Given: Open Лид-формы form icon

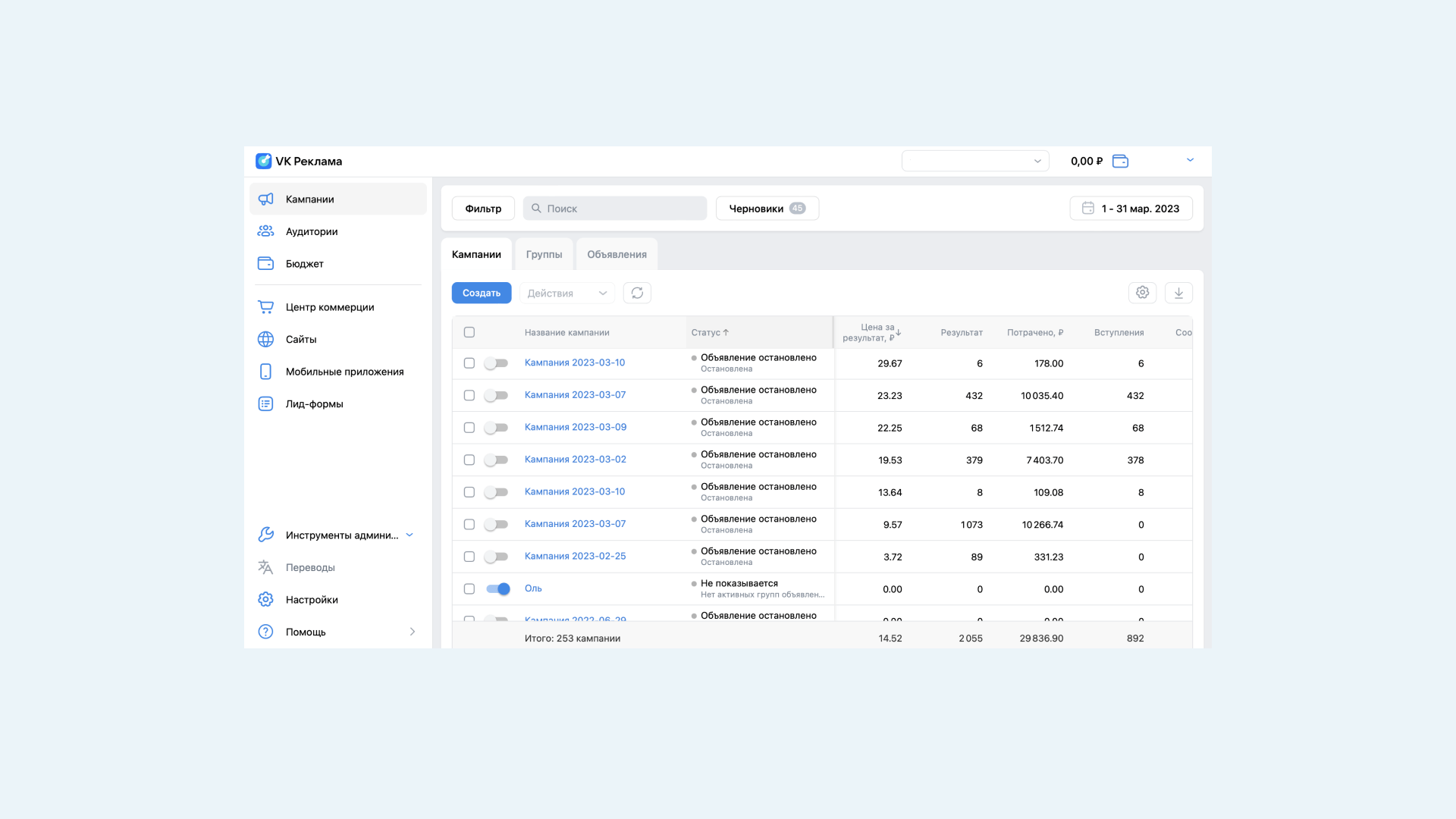Looking at the screenshot, I should 265,403.
